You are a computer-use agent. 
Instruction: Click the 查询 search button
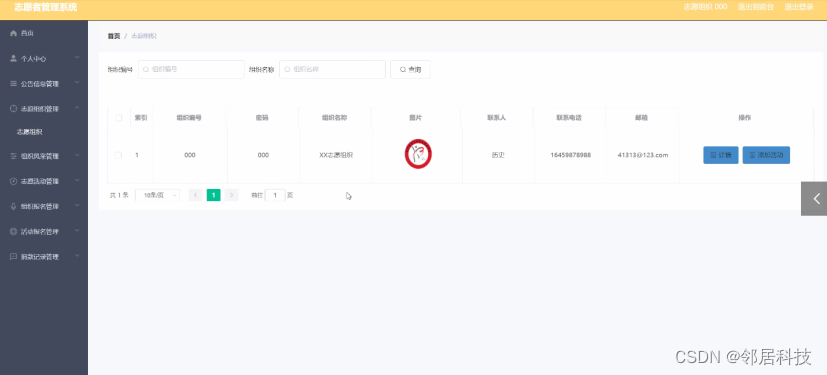410,69
